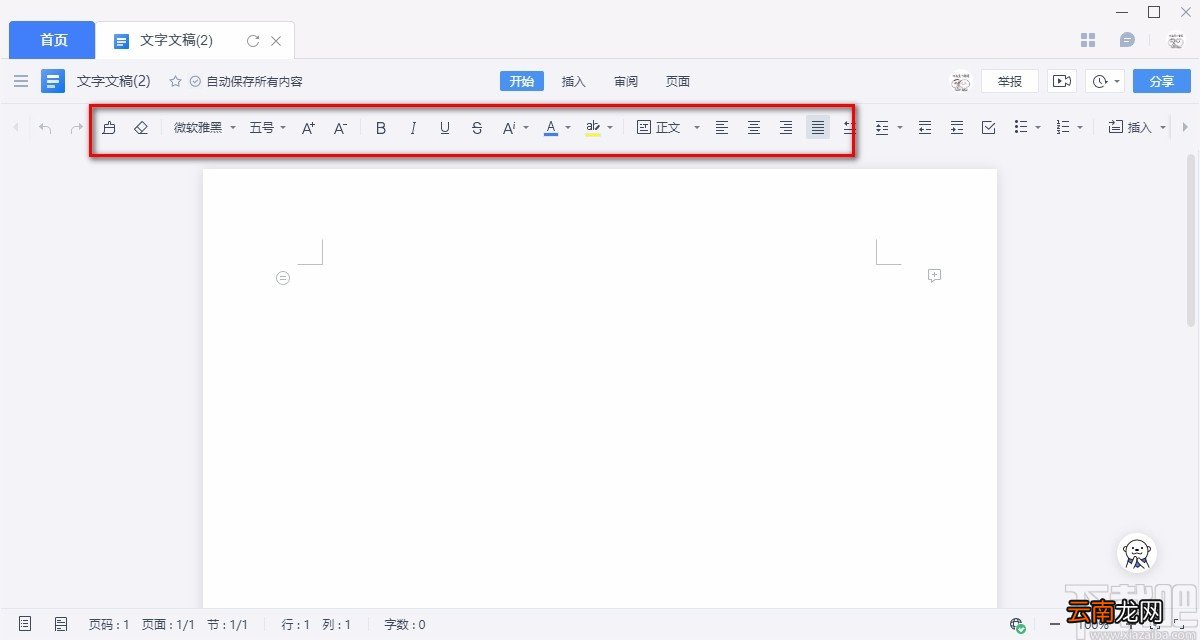
Task: Click the 举报 button
Action: click(x=1010, y=81)
